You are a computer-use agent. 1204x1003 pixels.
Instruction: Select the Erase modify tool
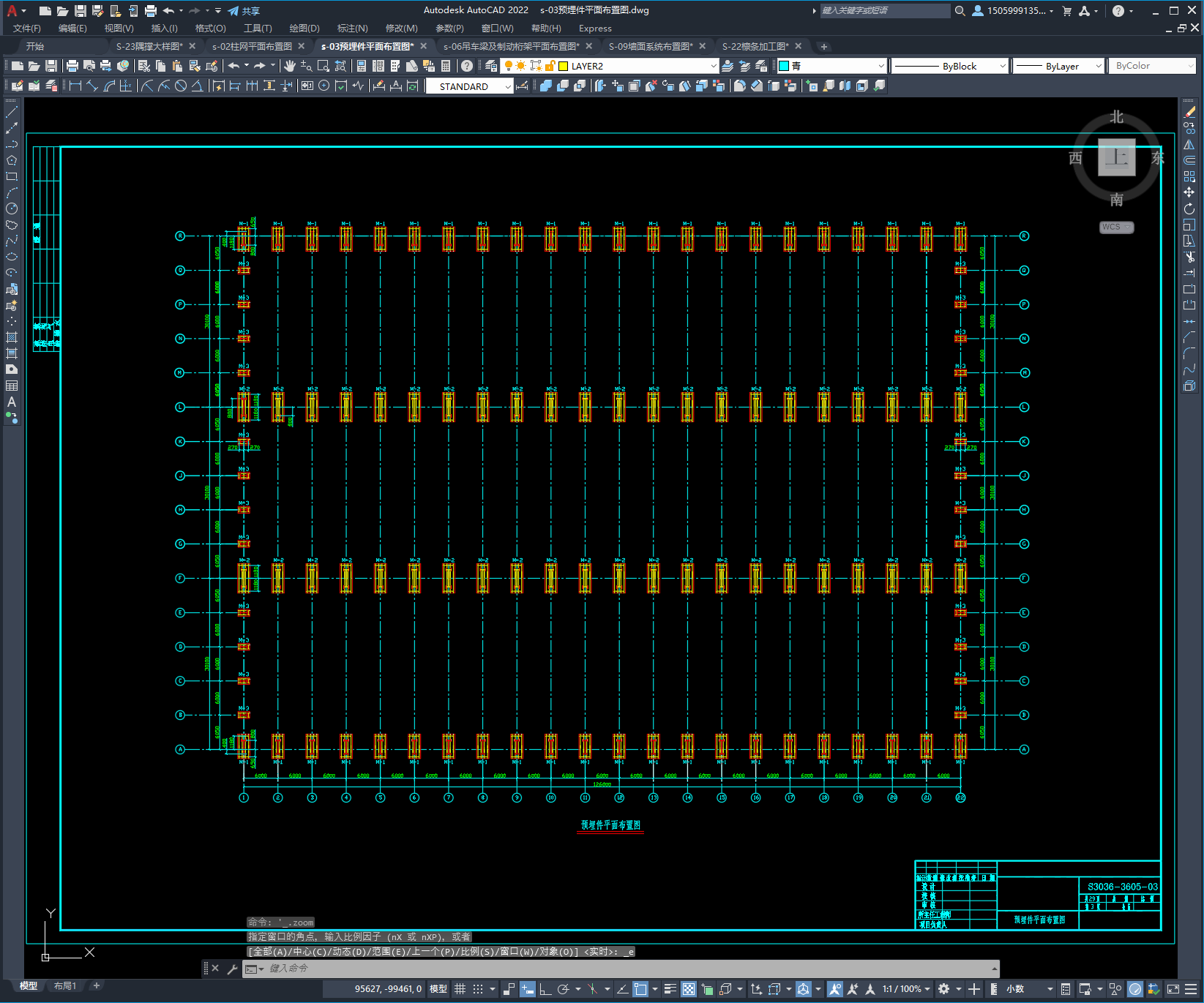pyautogui.click(x=1189, y=113)
